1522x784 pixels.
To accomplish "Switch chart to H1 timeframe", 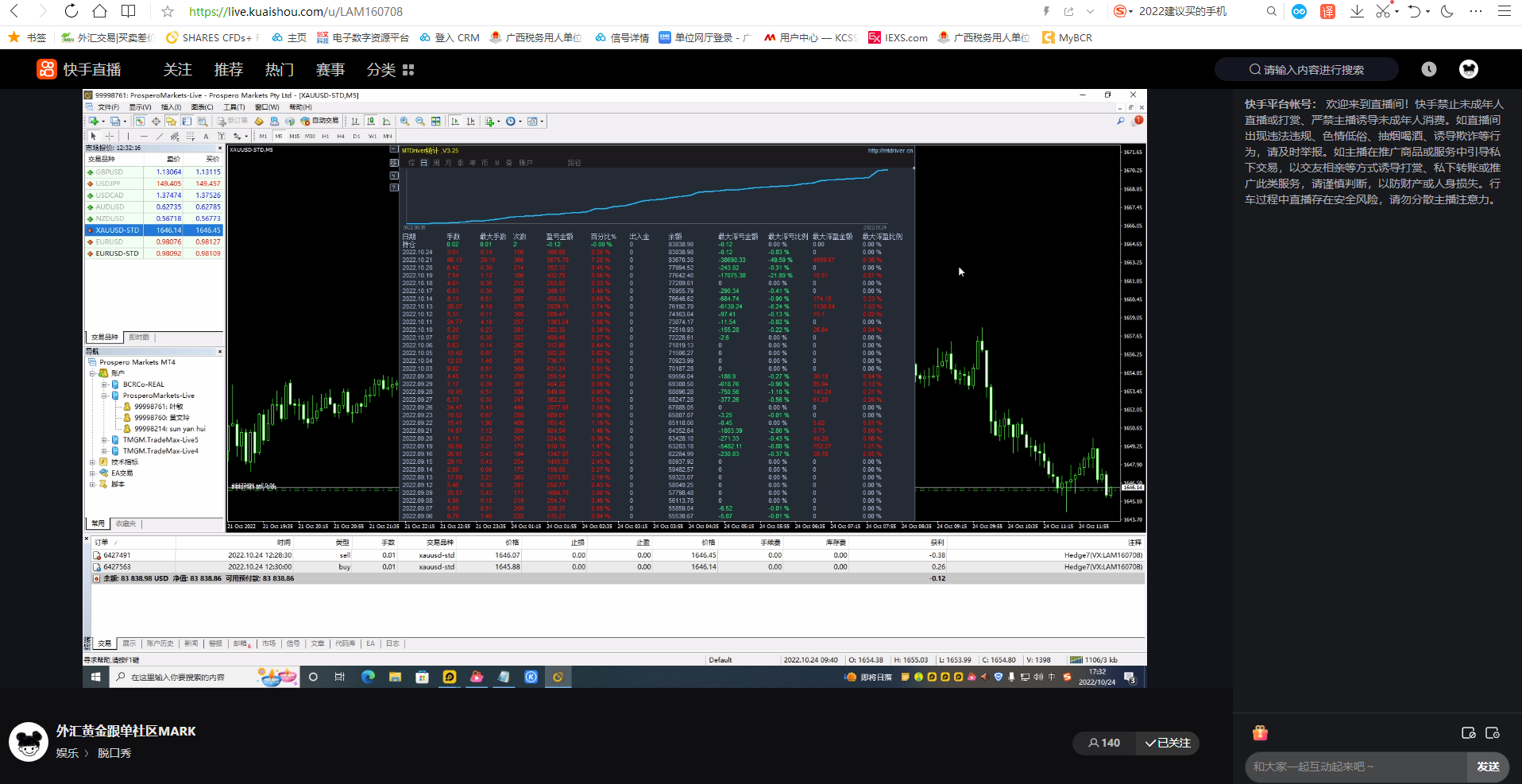I will pos(326,137).
